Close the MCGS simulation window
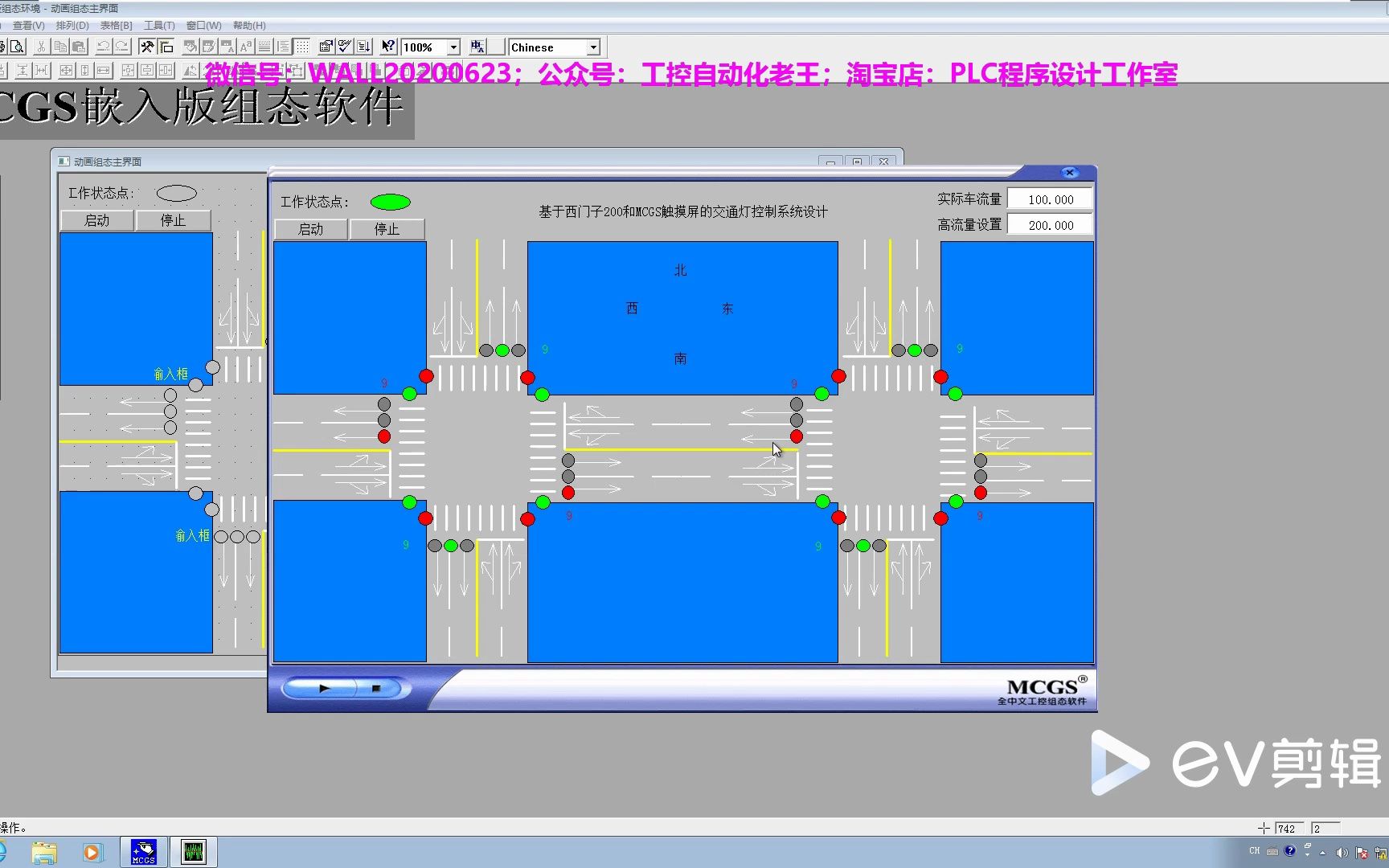1389x868 pixels. point(1069,173)
